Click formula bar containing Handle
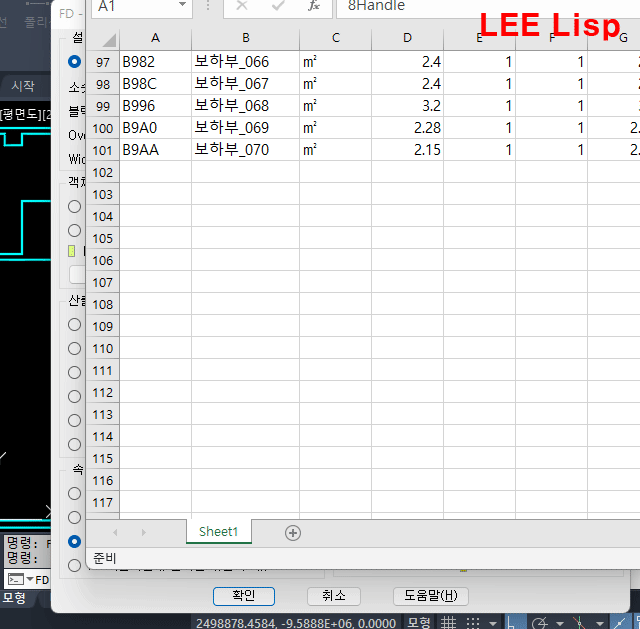The height and width of the screenshot is (629, 640). [488, 6]
